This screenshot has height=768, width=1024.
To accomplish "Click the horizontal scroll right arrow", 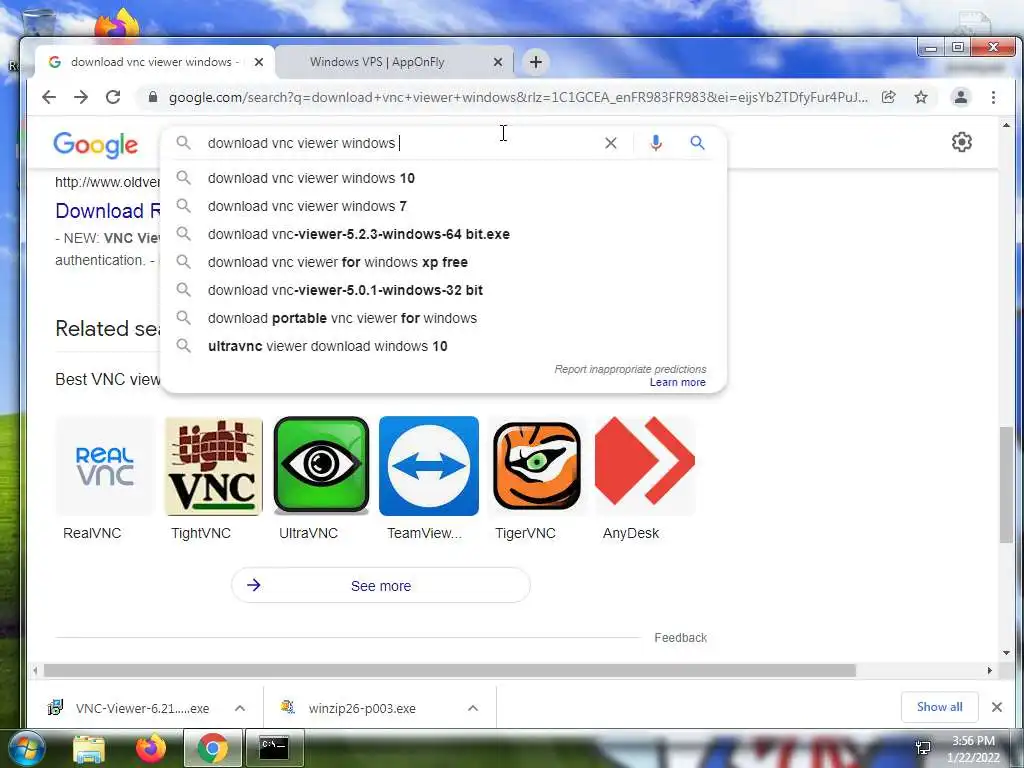I will click(x=989, y=671).
